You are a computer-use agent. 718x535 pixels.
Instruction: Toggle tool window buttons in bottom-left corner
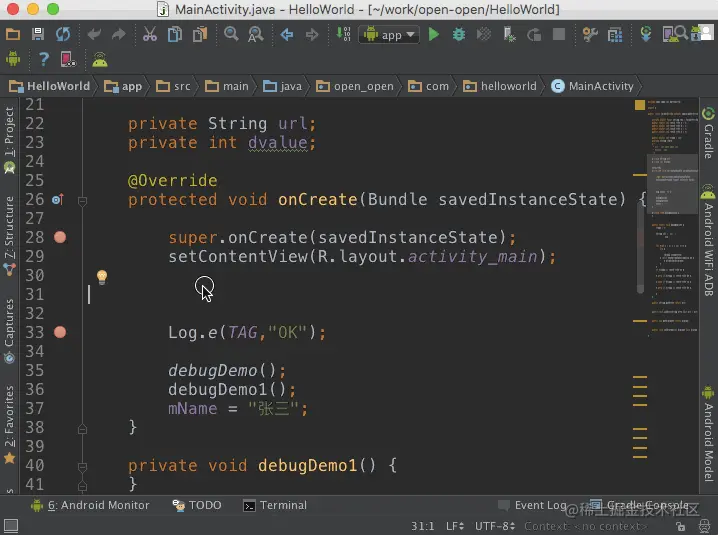pos(11,525)
